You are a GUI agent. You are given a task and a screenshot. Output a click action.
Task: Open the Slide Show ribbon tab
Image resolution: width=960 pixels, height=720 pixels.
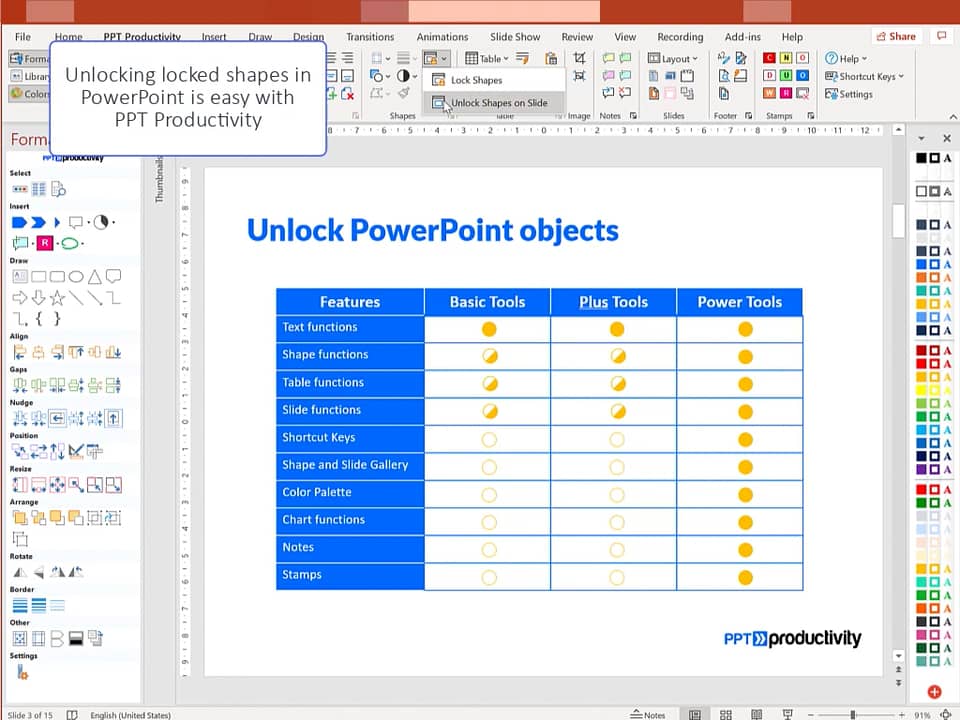click(x=515, y=37)
